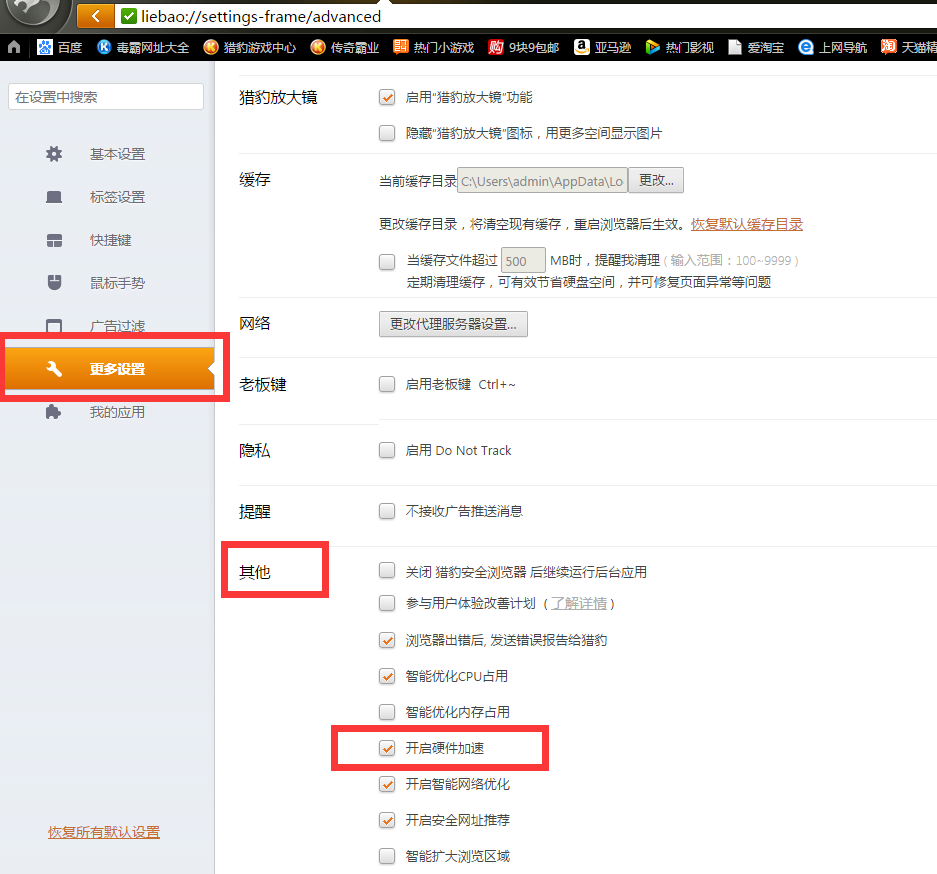The width and height of the screenshot is (937, 874).
Task: Click the home icon in bookmarks bar
Action: [x=14, y=47]
